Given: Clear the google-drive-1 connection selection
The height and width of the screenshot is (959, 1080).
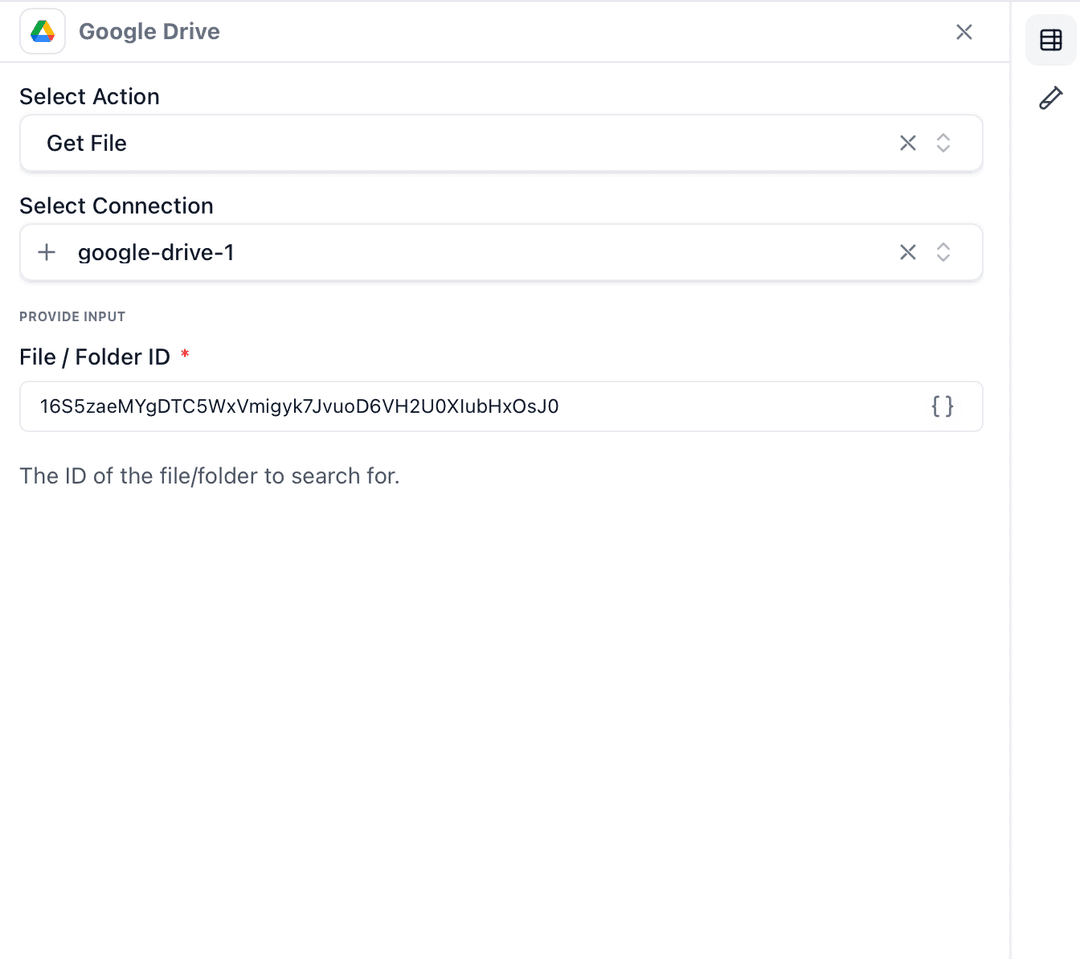Looking at the screenshot, I should pos(907,252).
